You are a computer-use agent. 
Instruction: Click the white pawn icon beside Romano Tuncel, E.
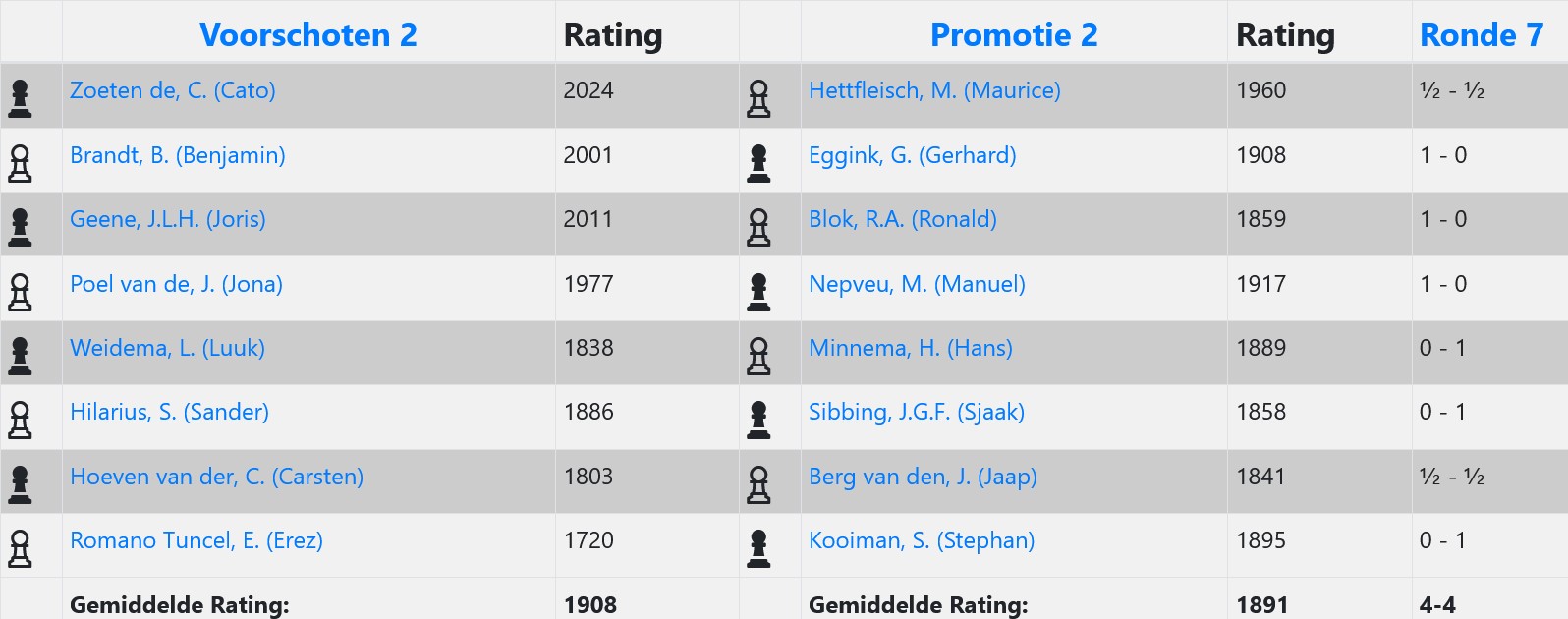[x=20, y=548]
